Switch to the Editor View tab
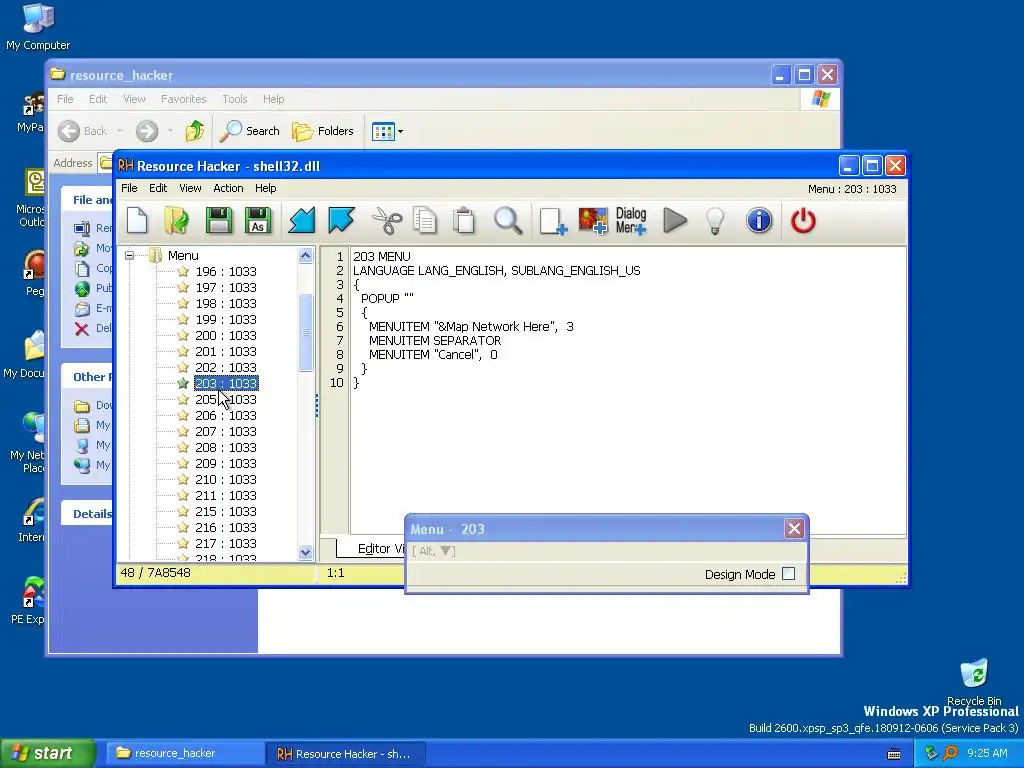1024x768 pixels. 372,549
